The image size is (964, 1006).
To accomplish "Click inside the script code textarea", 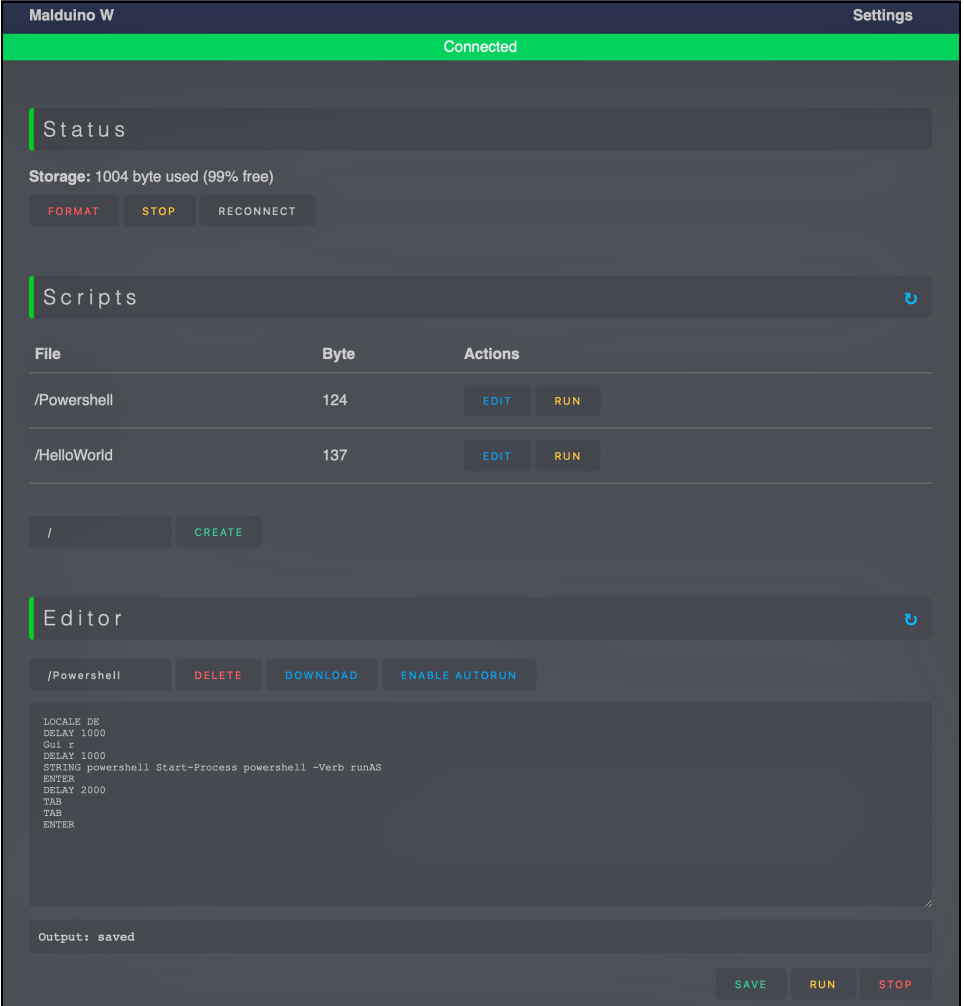I will tap(480, 805).
